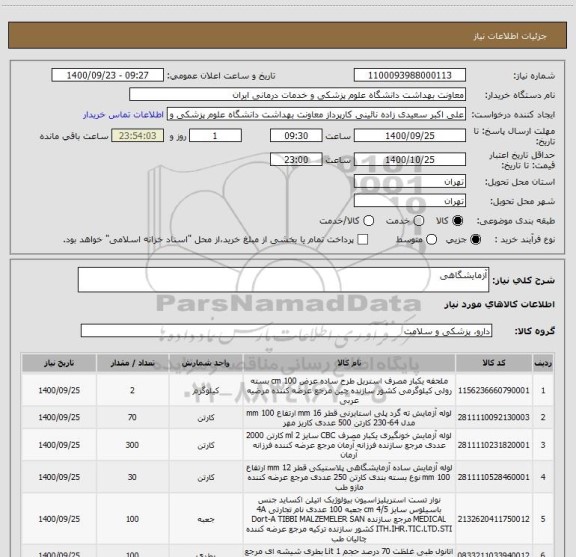Click the remaining time 23:54:03 field

pos(138,136)
